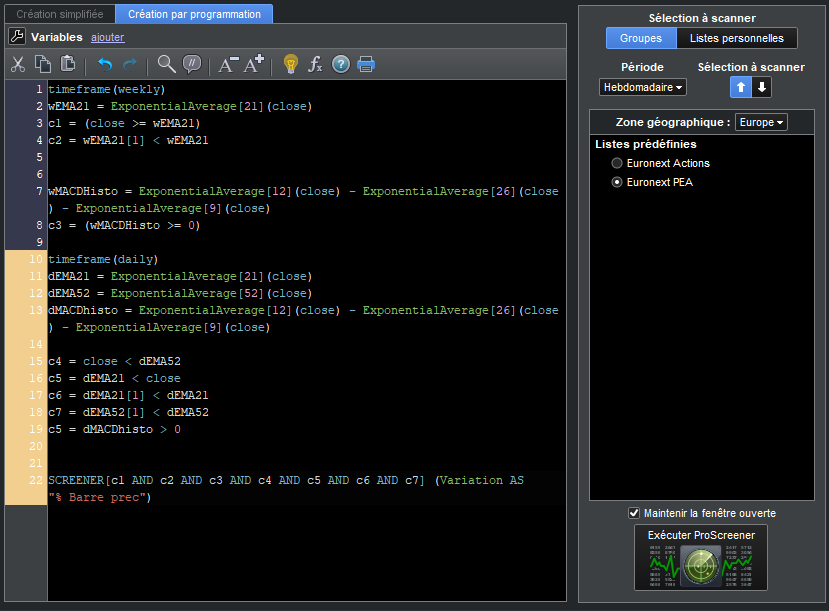This screenshot has width=829, height=611.
Task: Open search with the magnifying glass icon
Action: [x=166, y=65]
